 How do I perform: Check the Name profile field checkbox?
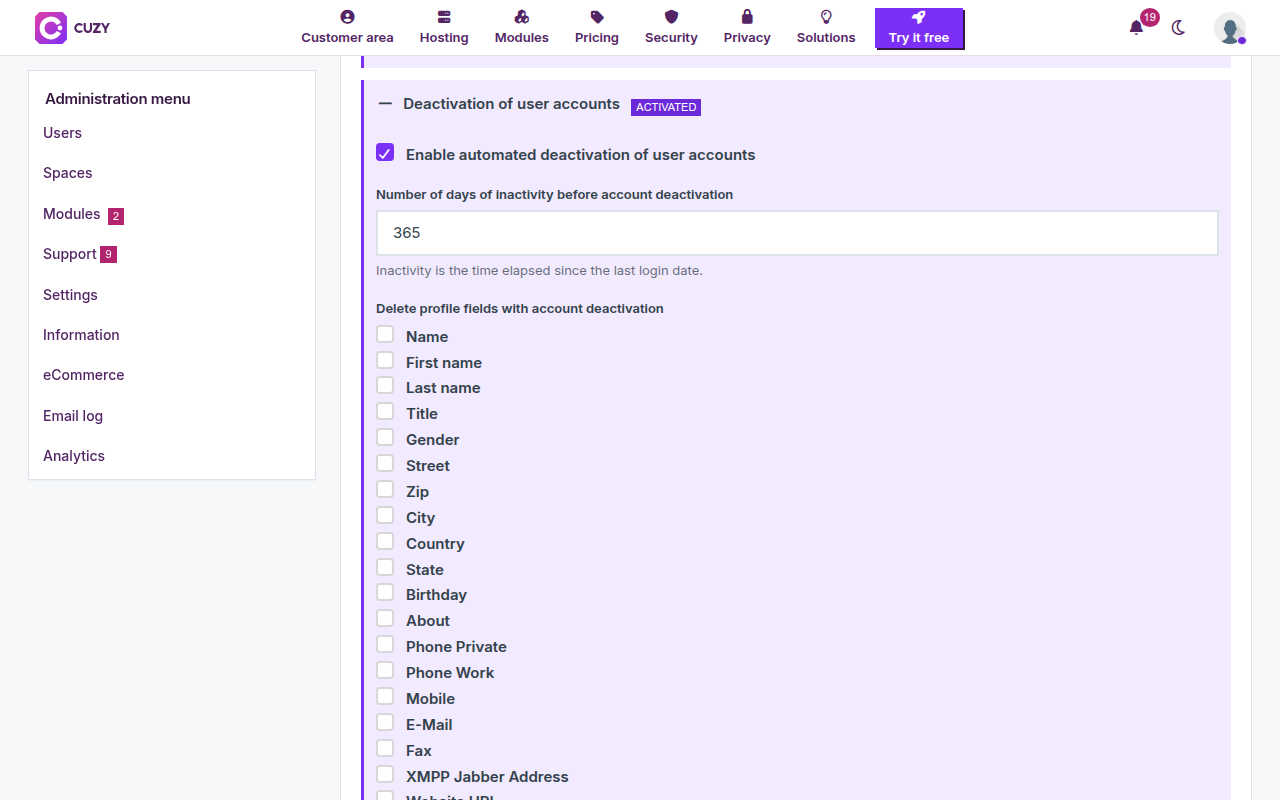point(385,334)
